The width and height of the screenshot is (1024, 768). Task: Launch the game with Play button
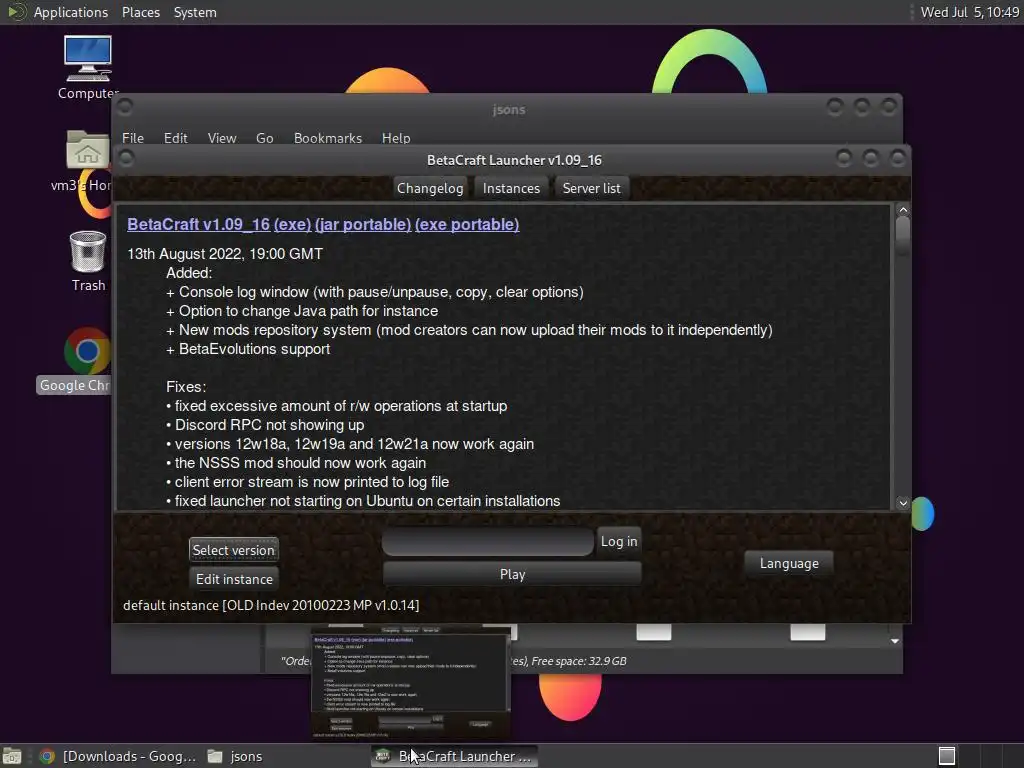(x=512, y=574)
